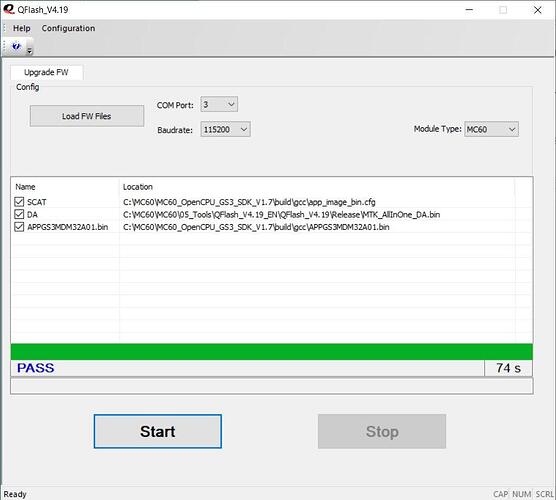Click the CAP status bar indicator

click(x=500, y=494)
